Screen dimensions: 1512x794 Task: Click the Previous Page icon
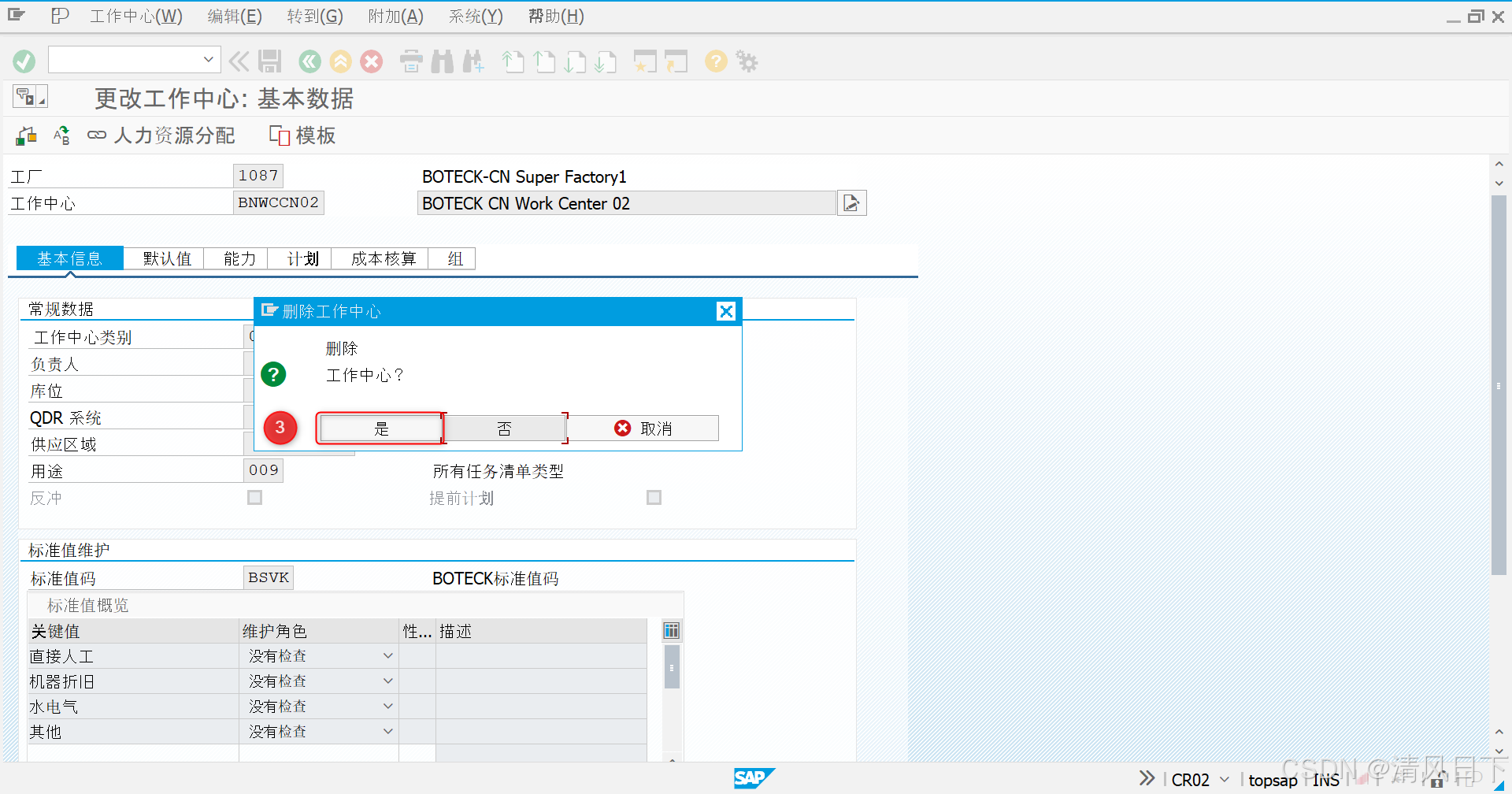[x=544, y=61]
